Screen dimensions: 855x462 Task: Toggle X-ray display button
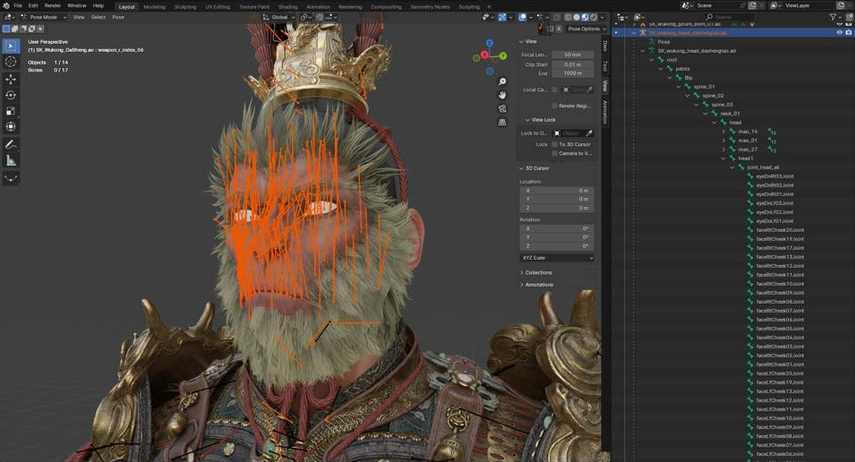click(x=555, y=17)
